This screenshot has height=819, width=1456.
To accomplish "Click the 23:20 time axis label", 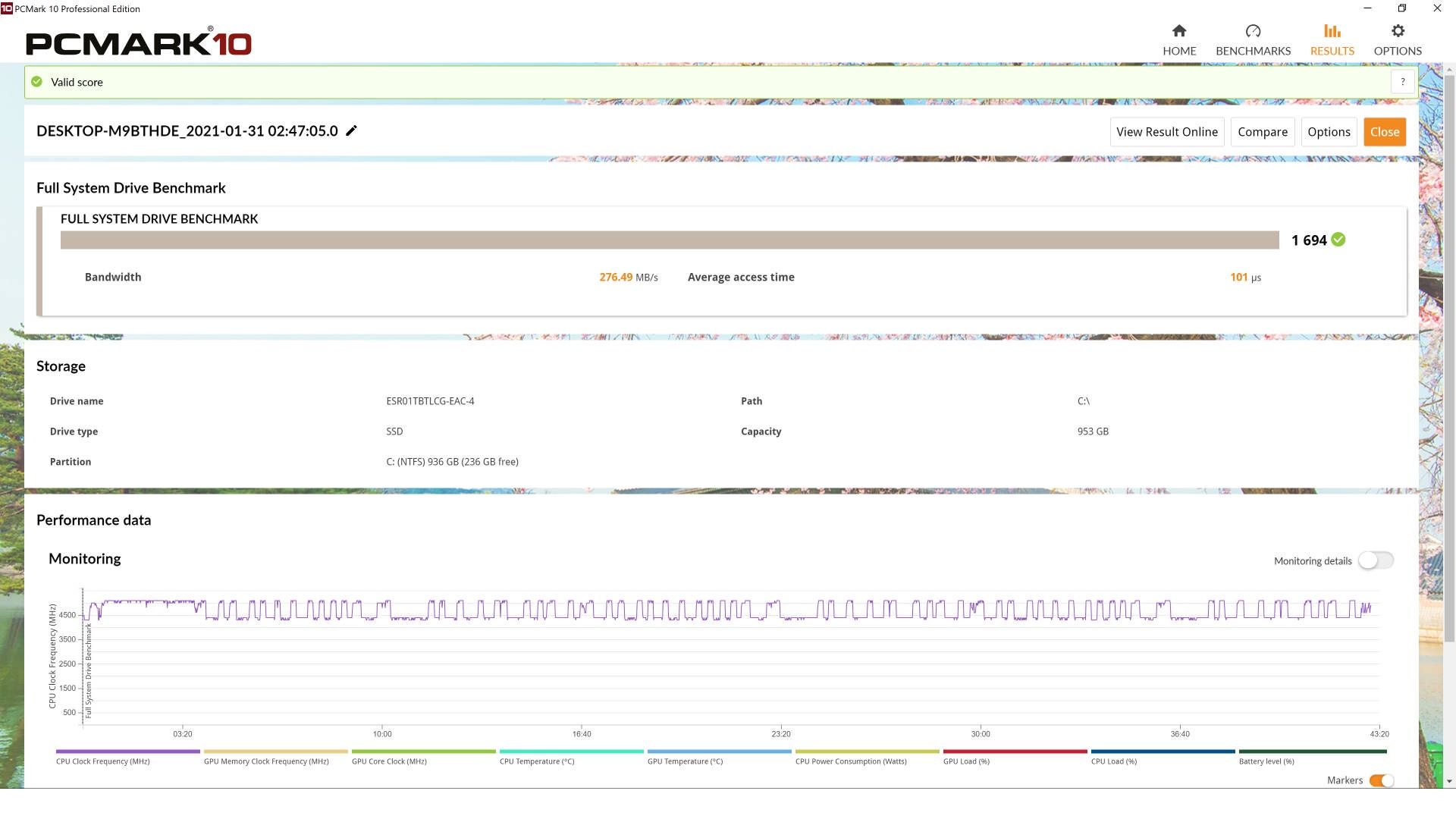I will tap(781, 734).
